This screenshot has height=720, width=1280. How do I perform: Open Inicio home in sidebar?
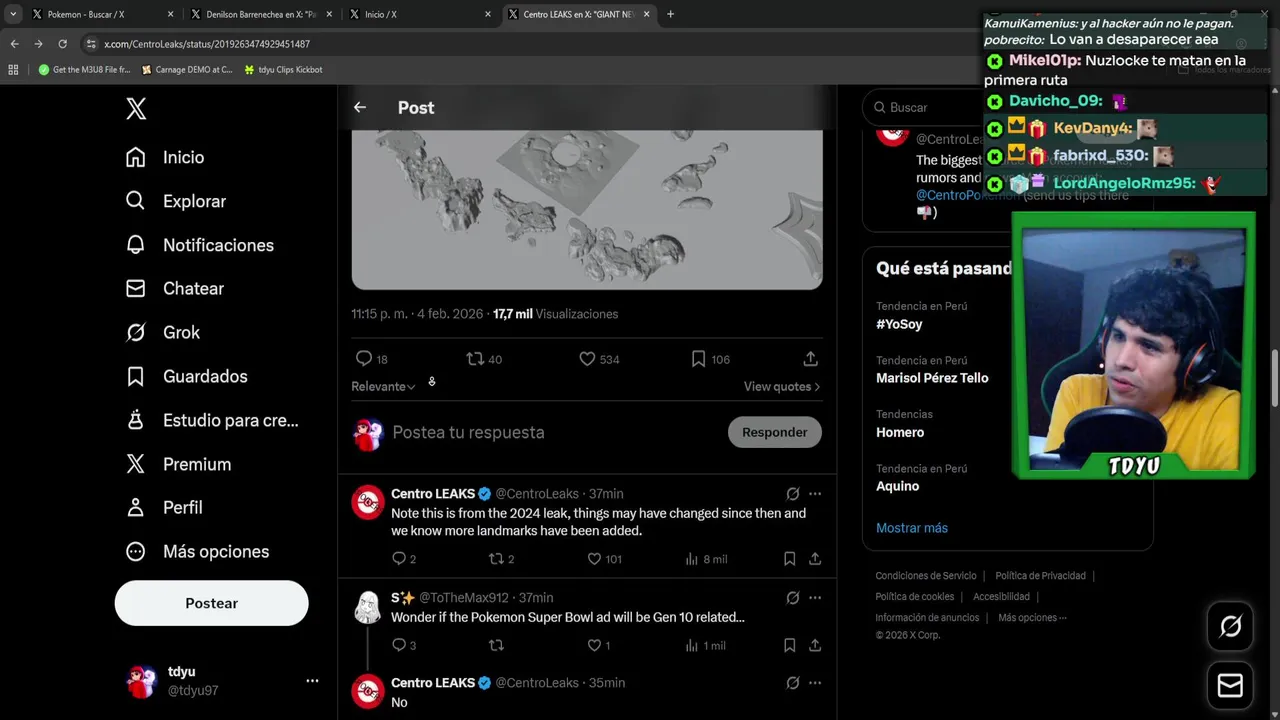[165, 157]
